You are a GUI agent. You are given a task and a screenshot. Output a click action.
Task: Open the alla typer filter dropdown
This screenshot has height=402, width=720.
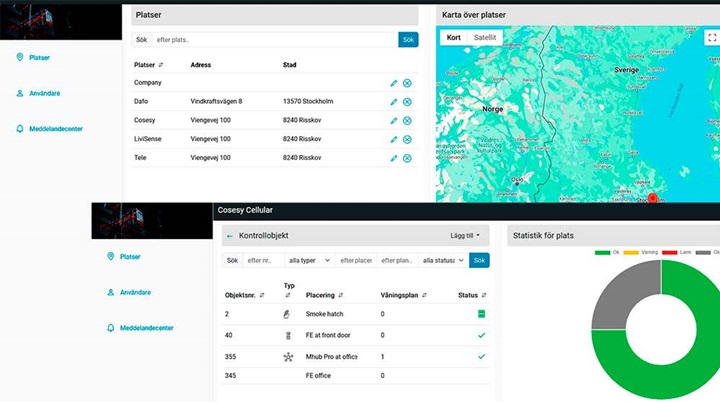click(x=309, y=260)
